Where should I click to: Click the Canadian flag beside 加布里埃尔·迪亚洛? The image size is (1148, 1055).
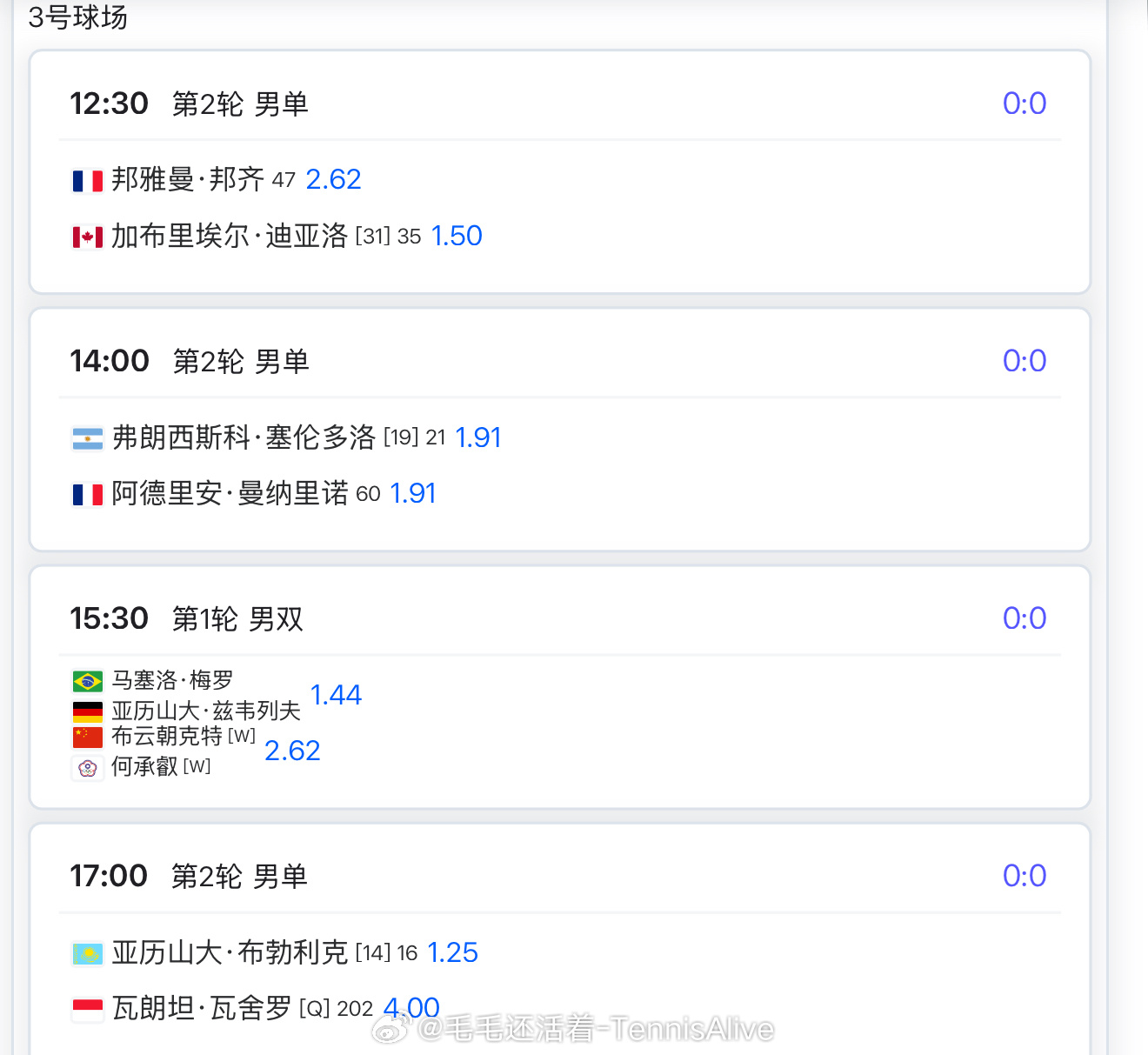click(88, 237)
